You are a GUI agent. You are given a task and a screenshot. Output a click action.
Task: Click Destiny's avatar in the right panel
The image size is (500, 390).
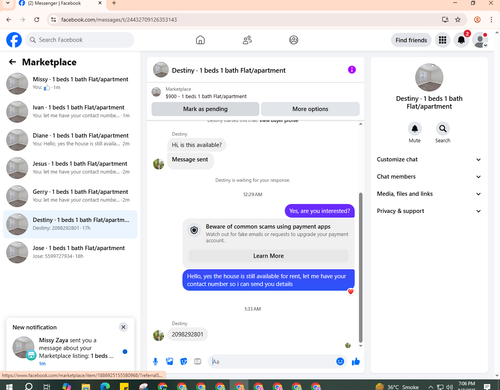click(429, 77)
